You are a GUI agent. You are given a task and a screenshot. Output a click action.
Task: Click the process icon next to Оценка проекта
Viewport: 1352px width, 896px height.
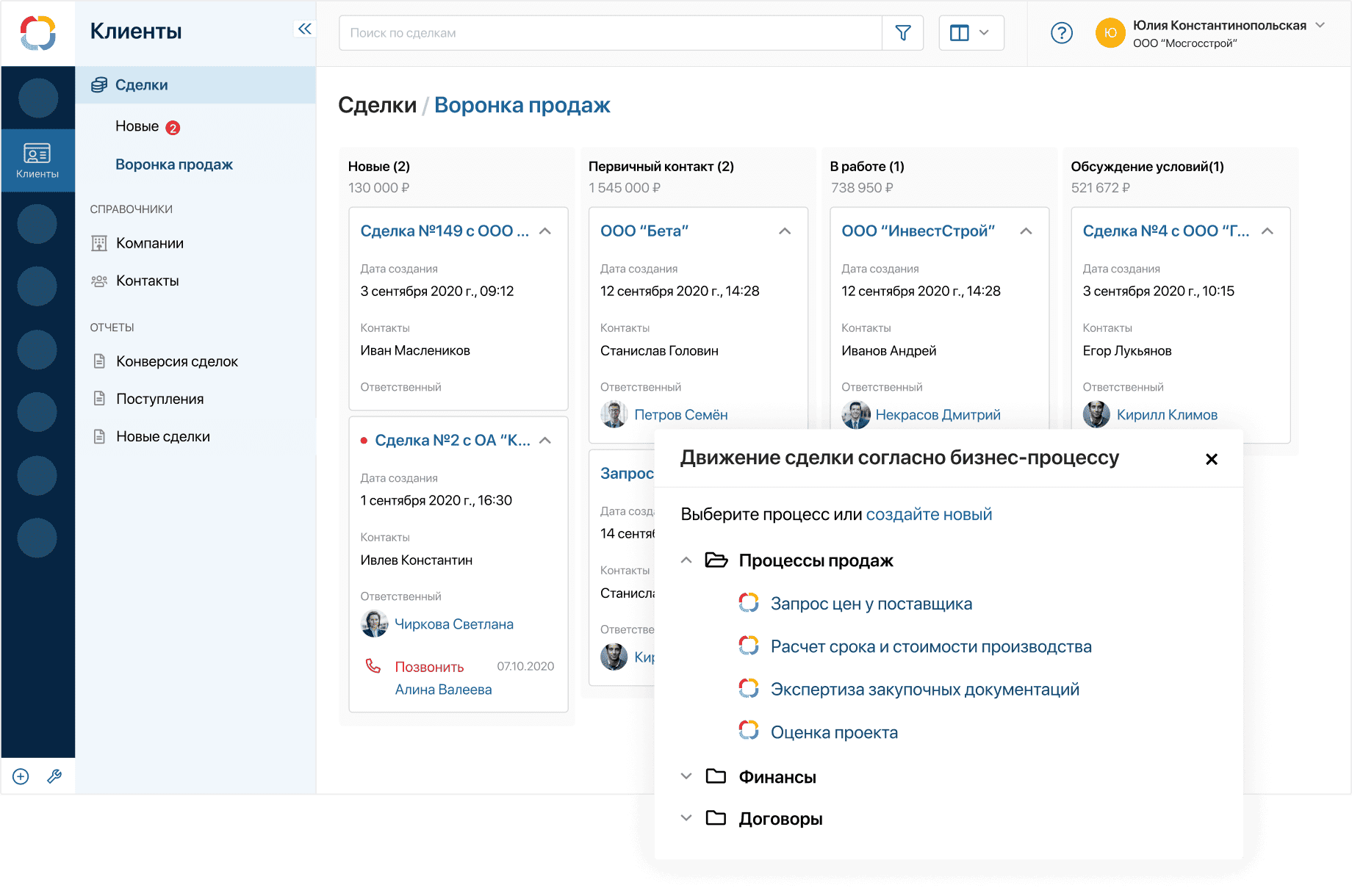tap(749, 730)
